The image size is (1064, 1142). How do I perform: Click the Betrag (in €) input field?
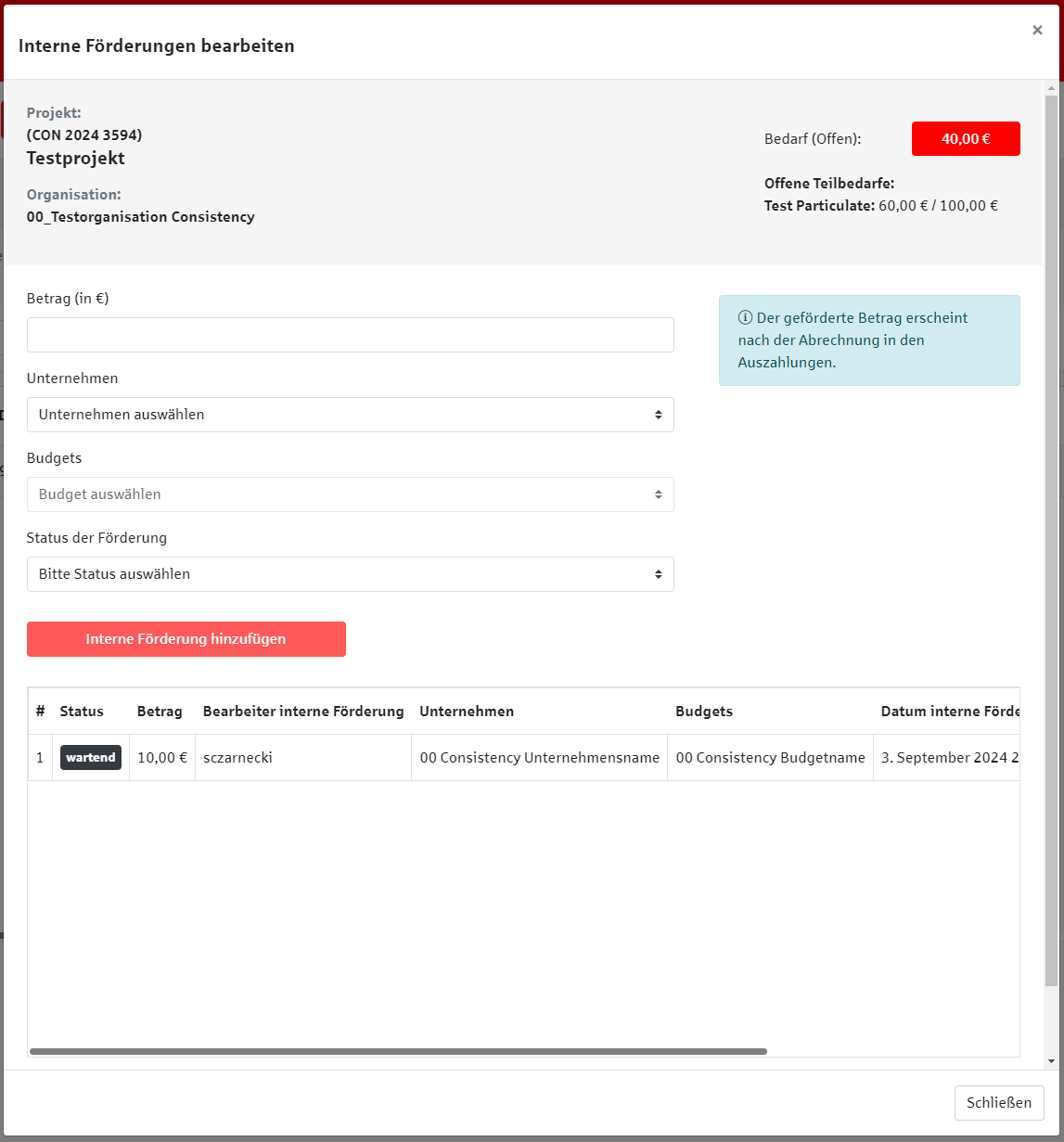[x=350, y=335]
